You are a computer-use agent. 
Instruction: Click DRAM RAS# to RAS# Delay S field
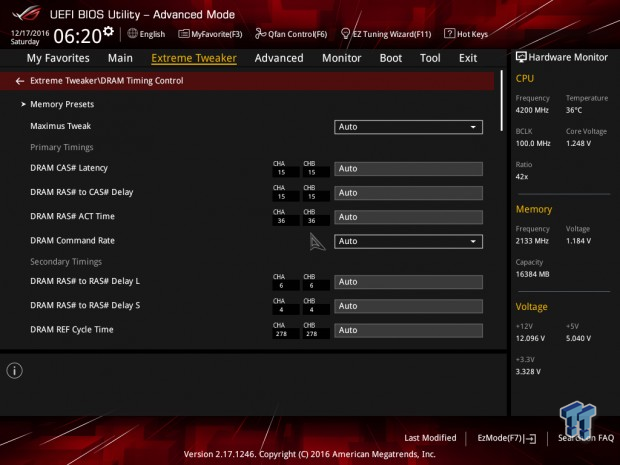pos(408,306)
